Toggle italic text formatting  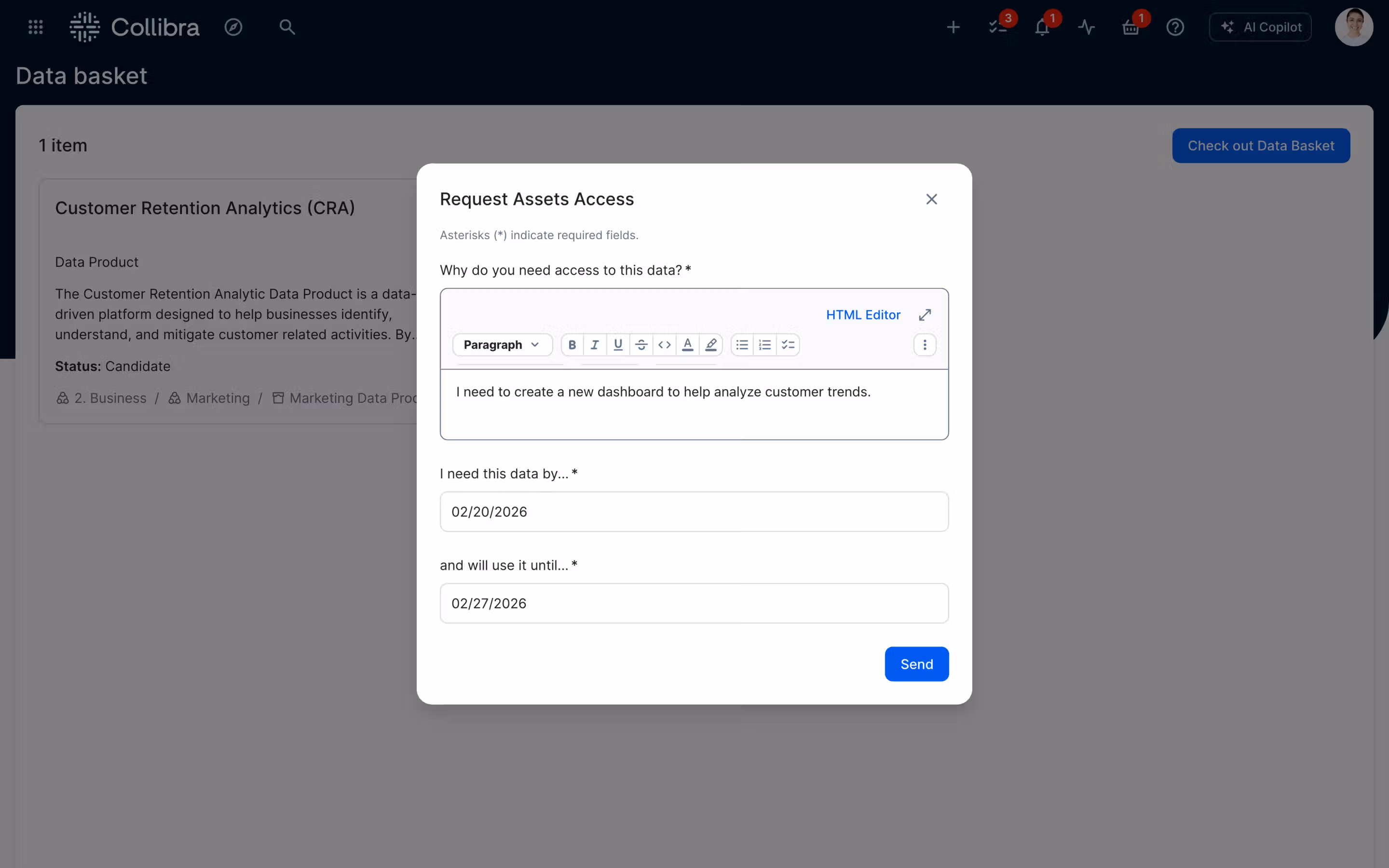pos(595,344)
